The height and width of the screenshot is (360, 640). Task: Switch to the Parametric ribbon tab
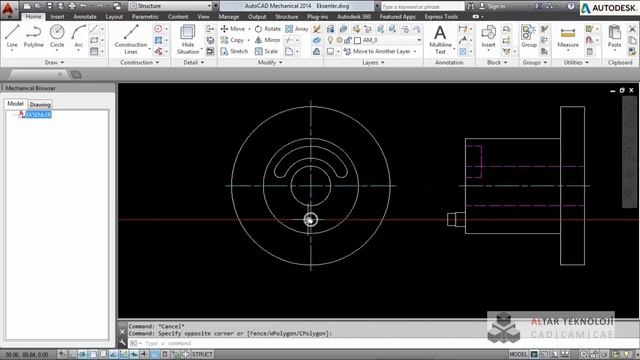click(145, 17)
